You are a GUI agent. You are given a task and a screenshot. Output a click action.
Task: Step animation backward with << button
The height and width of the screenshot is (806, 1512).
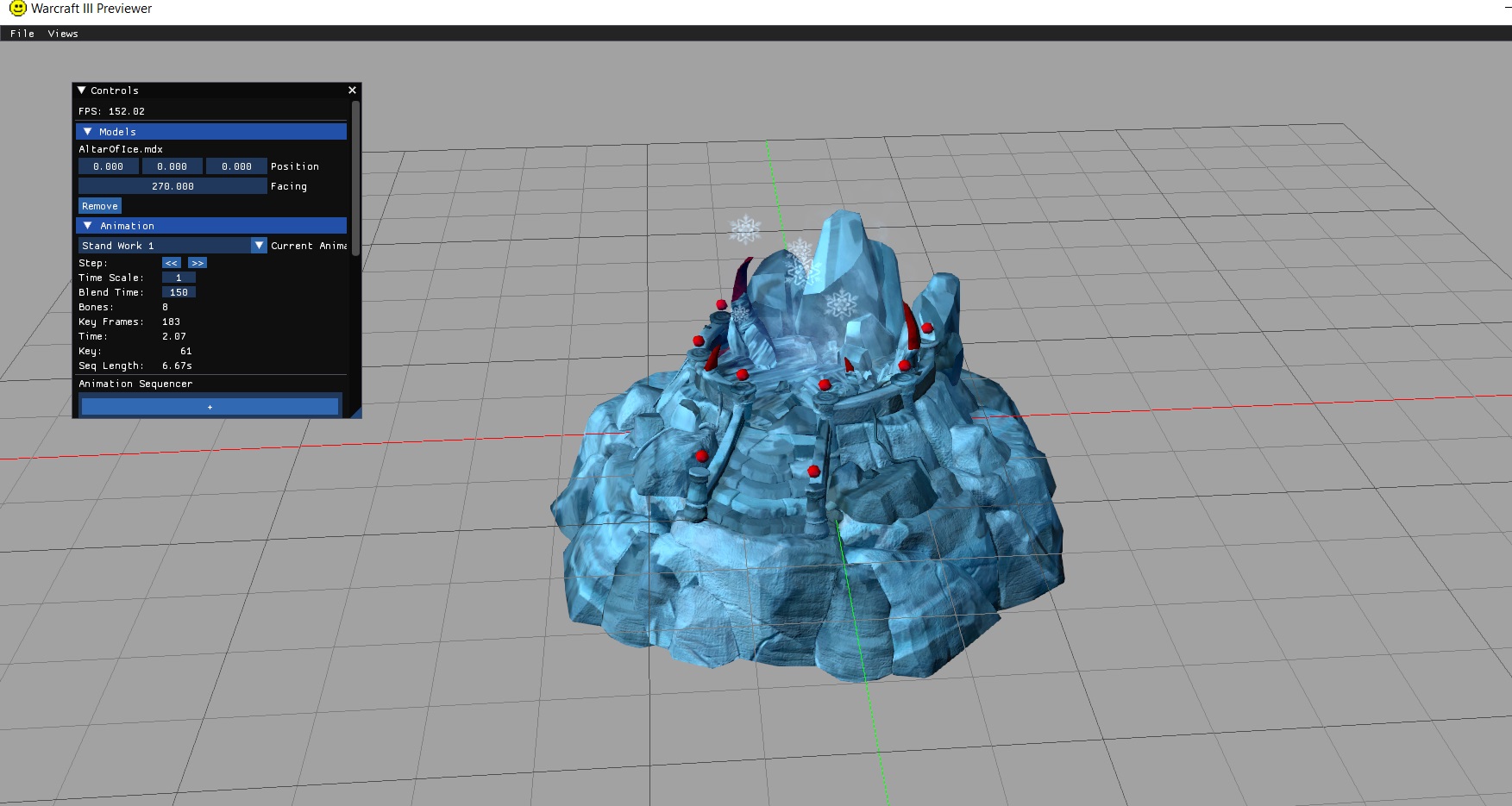pos(171,263)
